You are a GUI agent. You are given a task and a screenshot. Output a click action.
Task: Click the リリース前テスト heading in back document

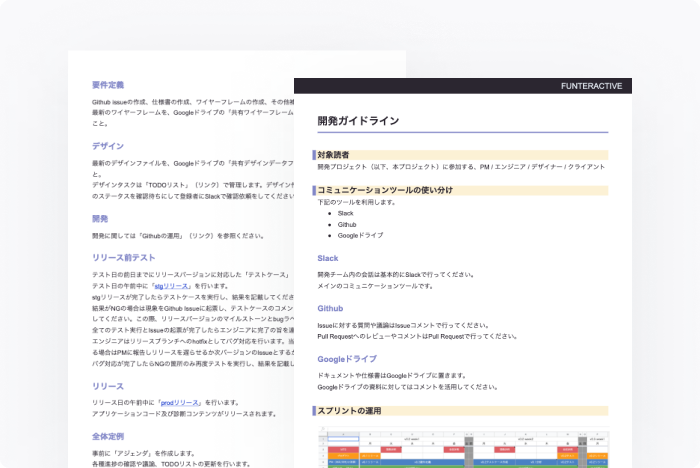click(123, 258)
